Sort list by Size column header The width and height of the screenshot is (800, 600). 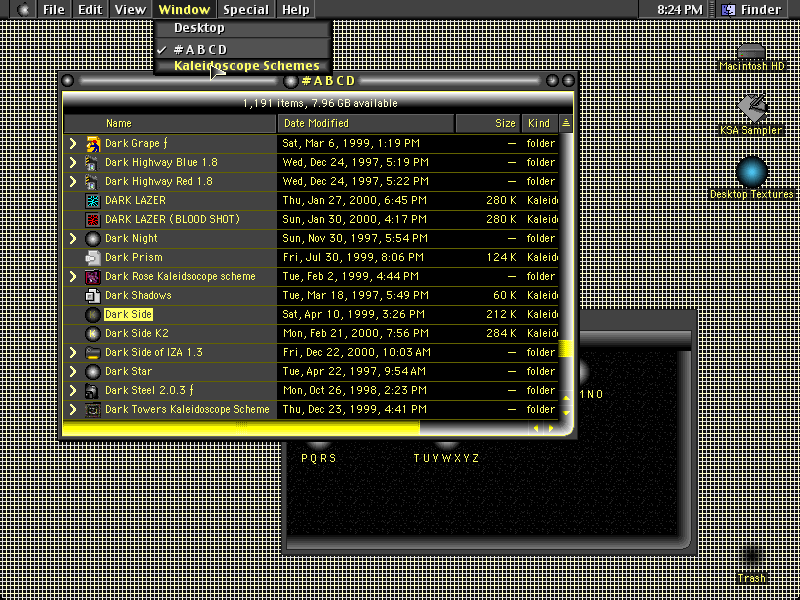[x=488, y=123]
